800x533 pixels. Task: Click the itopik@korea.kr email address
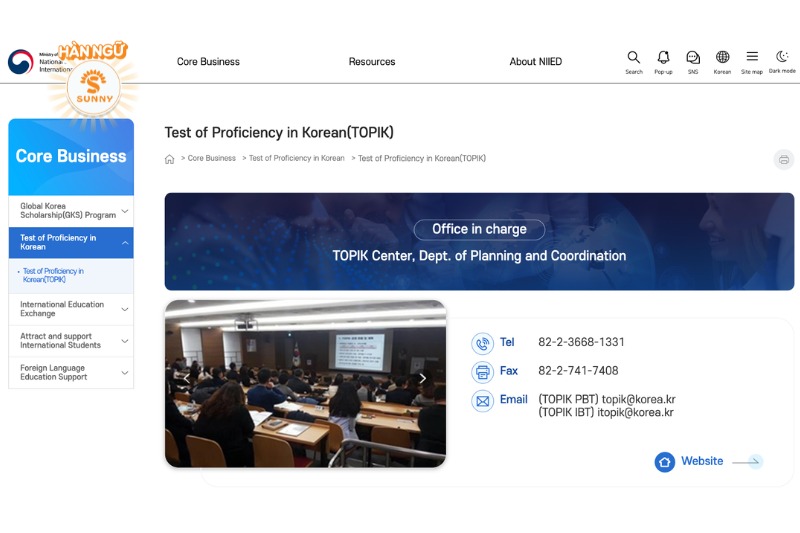point(635,412)
